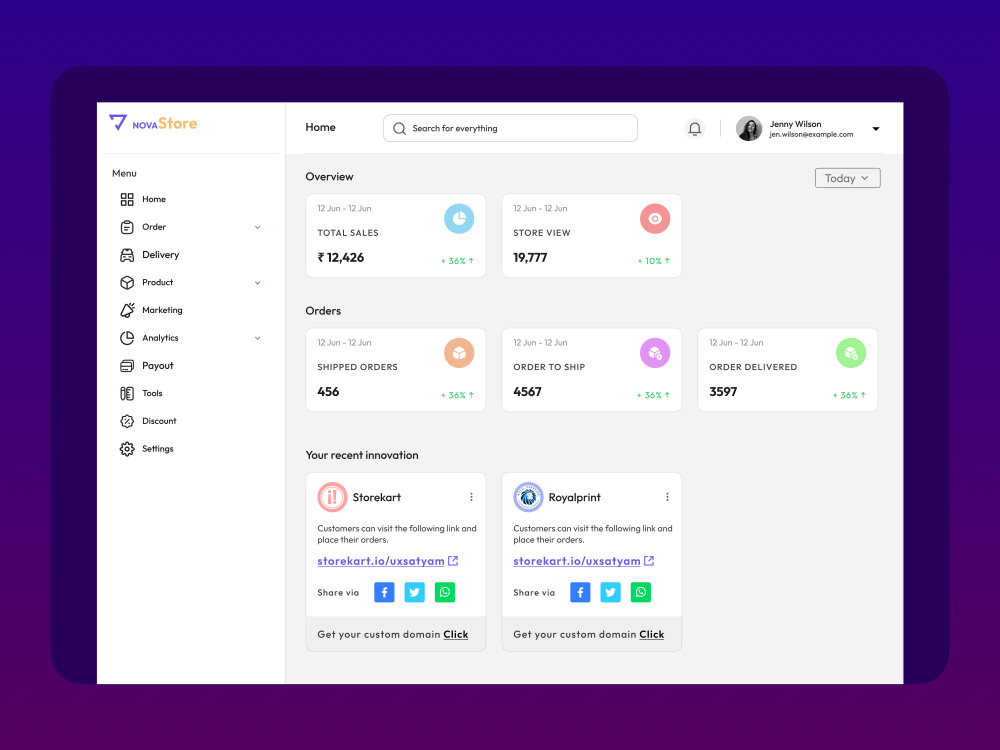Open Royalprint card options menu

click(667, 497)
